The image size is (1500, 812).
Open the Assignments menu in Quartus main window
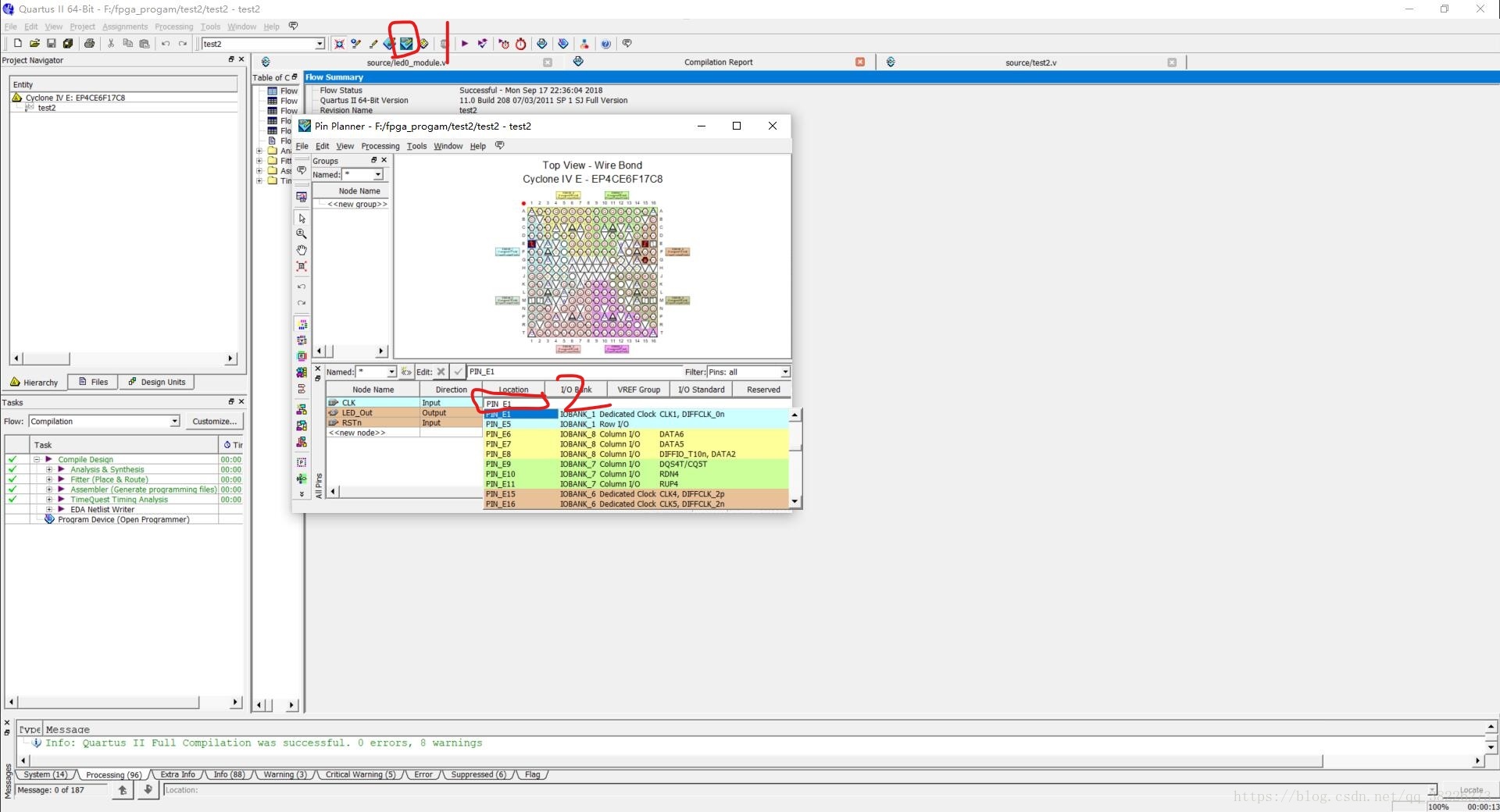pos(124,27)
